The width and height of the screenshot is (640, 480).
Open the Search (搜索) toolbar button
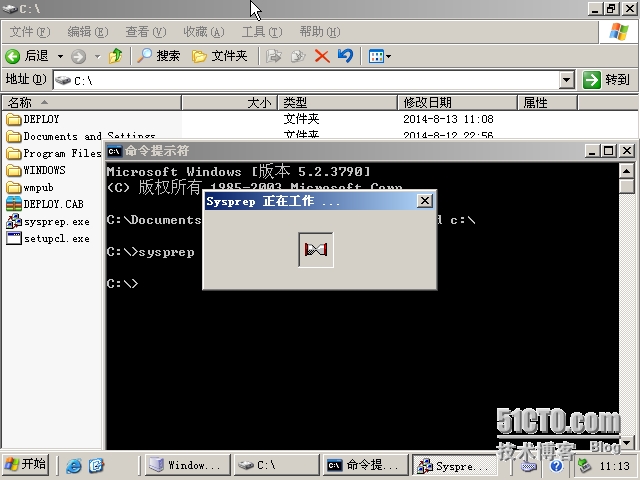coord(159,56)
